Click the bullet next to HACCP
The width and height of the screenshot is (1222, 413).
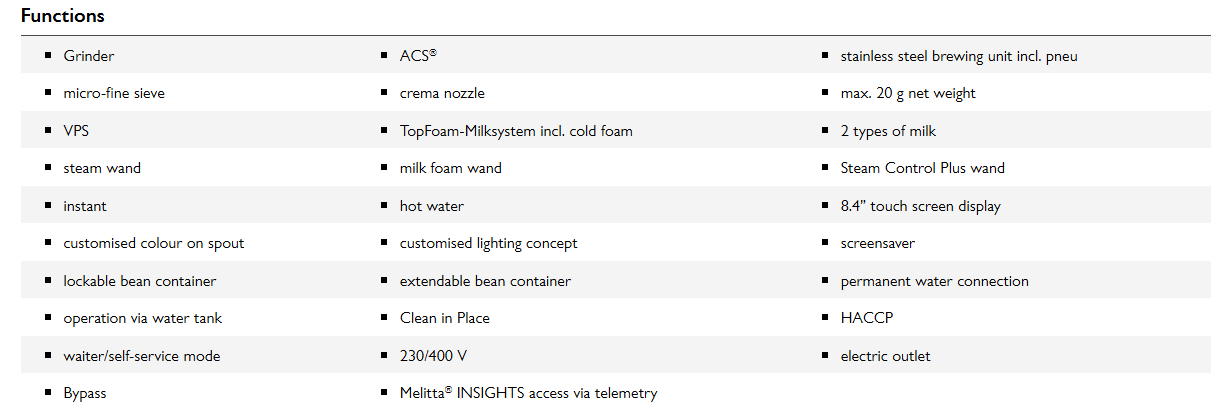point(825,317)
